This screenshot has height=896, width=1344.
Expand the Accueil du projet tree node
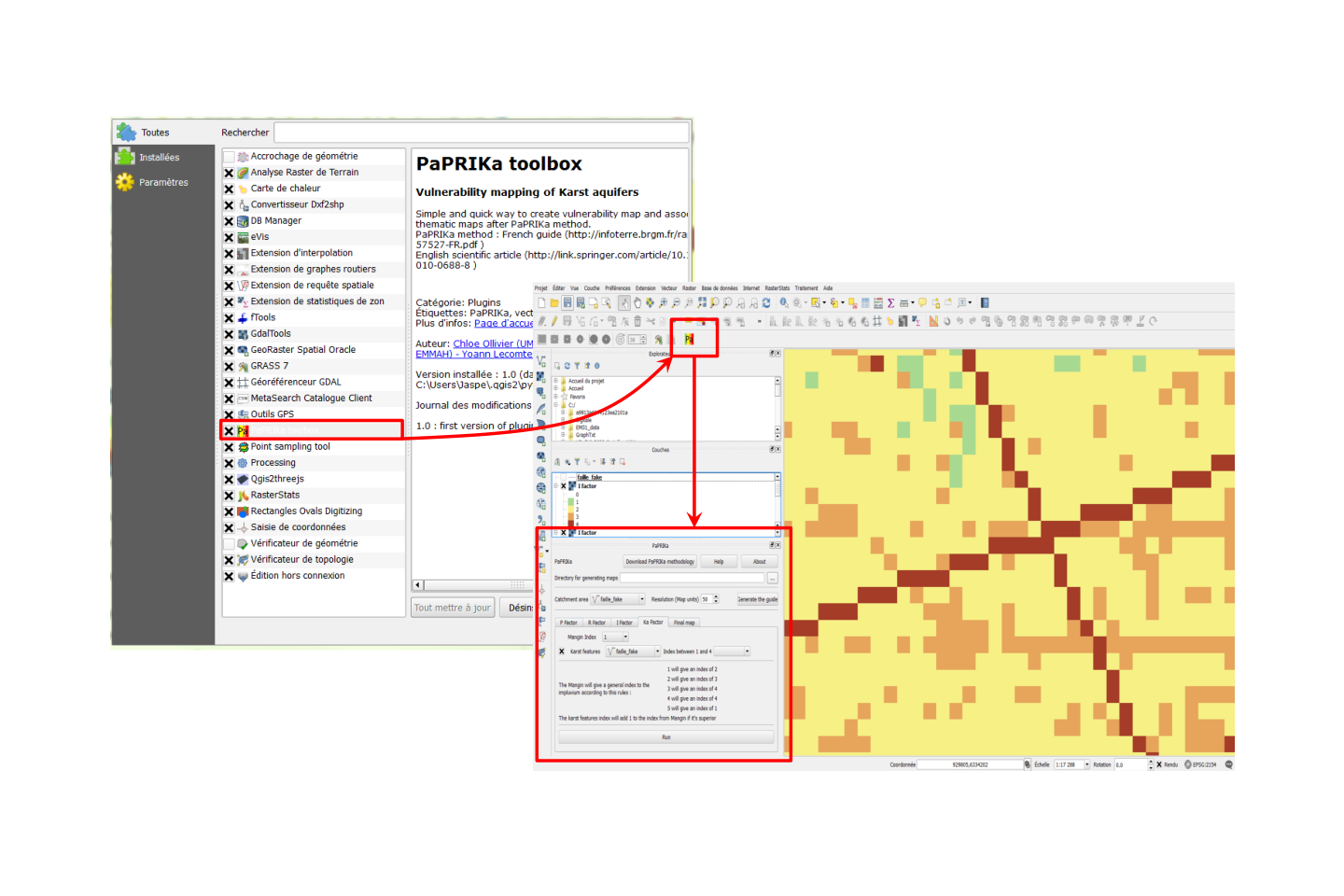point(555,381)
